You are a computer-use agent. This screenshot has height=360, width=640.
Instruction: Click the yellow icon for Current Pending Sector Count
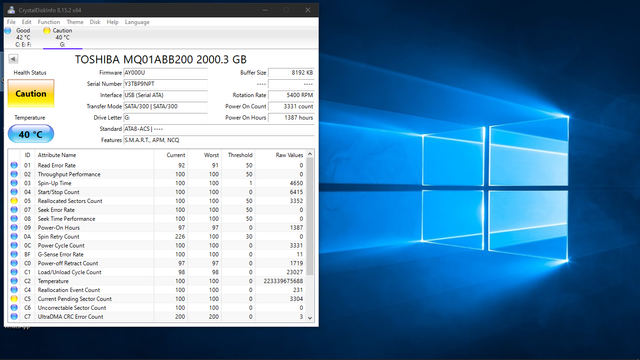coord(14,299)
